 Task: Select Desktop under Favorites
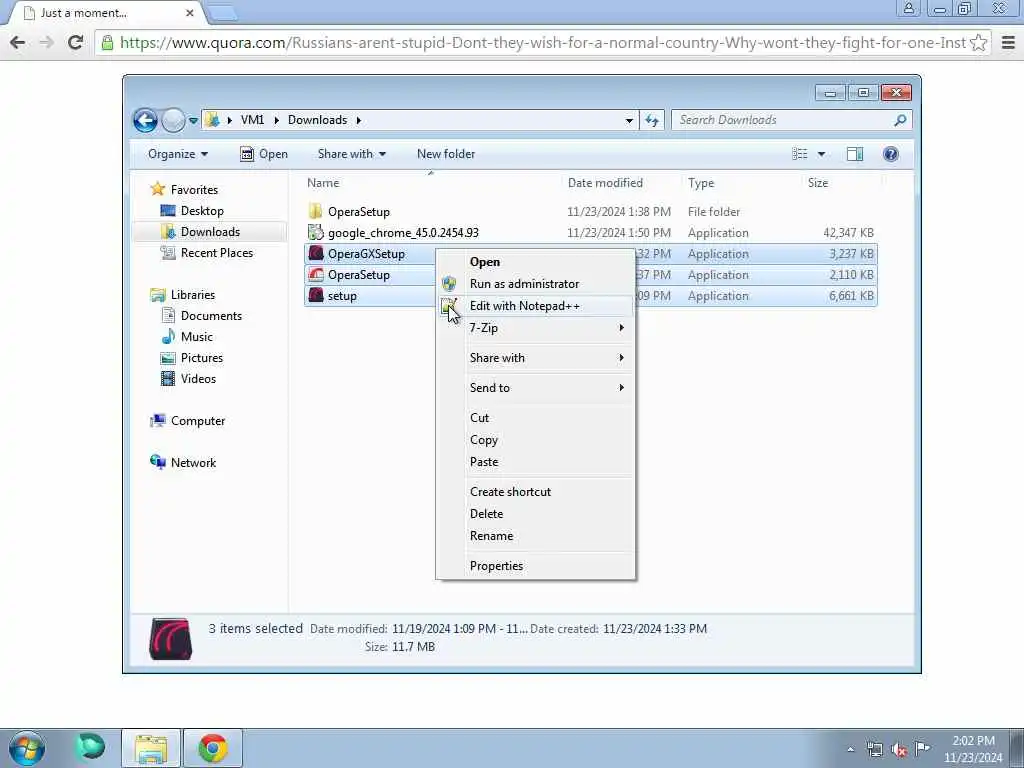coord(202,211)
